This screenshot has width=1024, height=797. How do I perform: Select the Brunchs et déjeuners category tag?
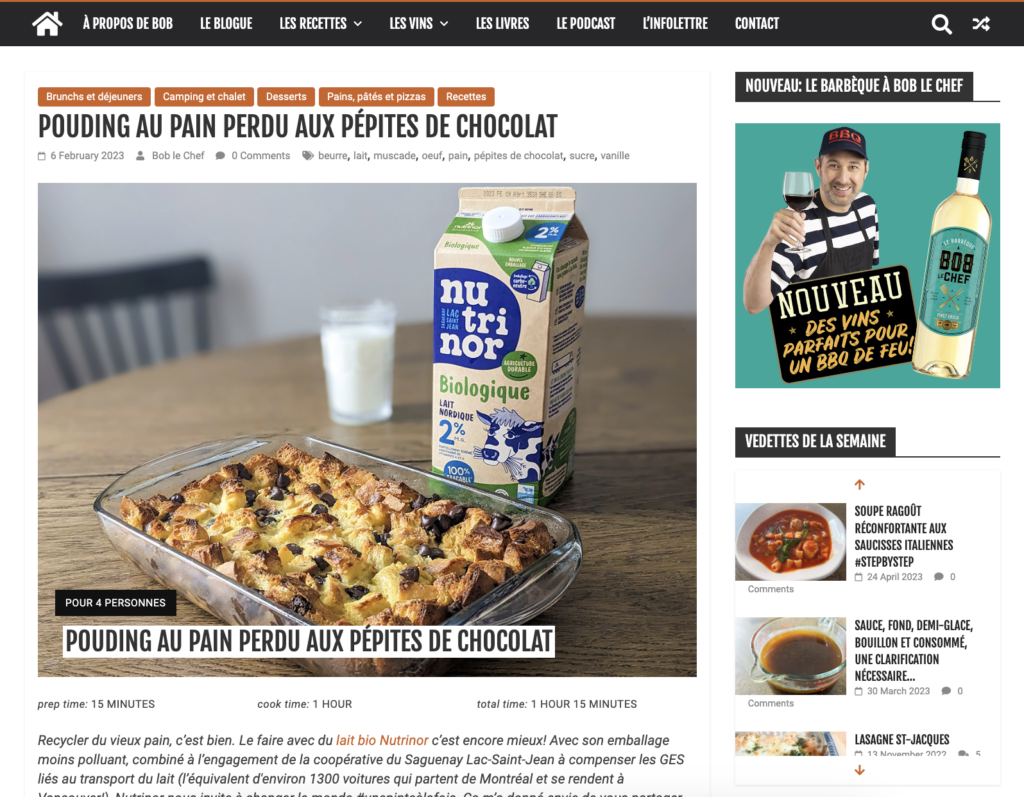[x=94, y=97]
